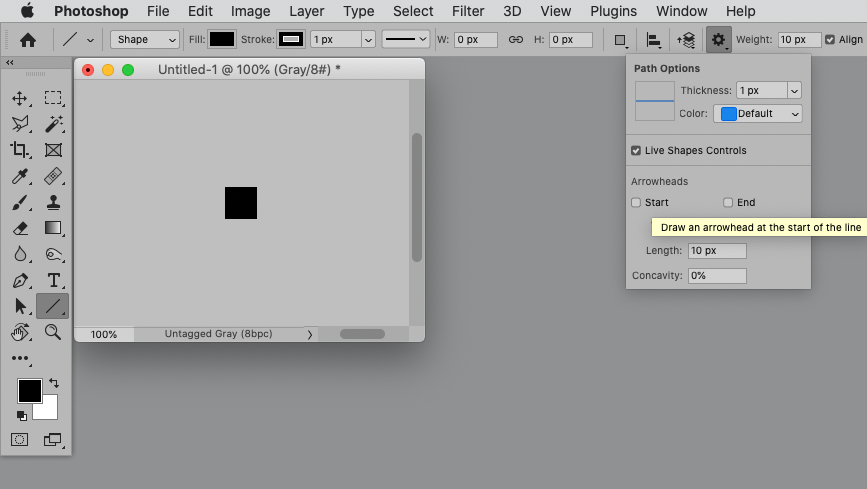Click the Stroke color swatch
Image resolution: width=867 pixels, height=489 pixels.
[x=291, y=39]
